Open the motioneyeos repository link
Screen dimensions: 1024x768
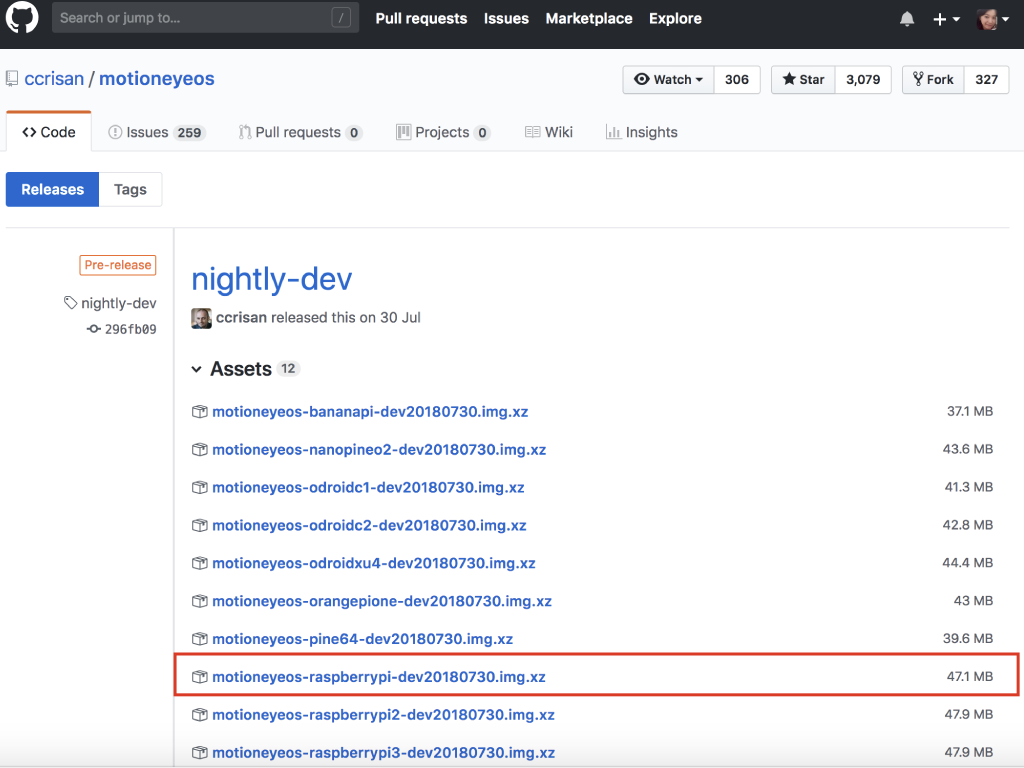tap(157, 78)
